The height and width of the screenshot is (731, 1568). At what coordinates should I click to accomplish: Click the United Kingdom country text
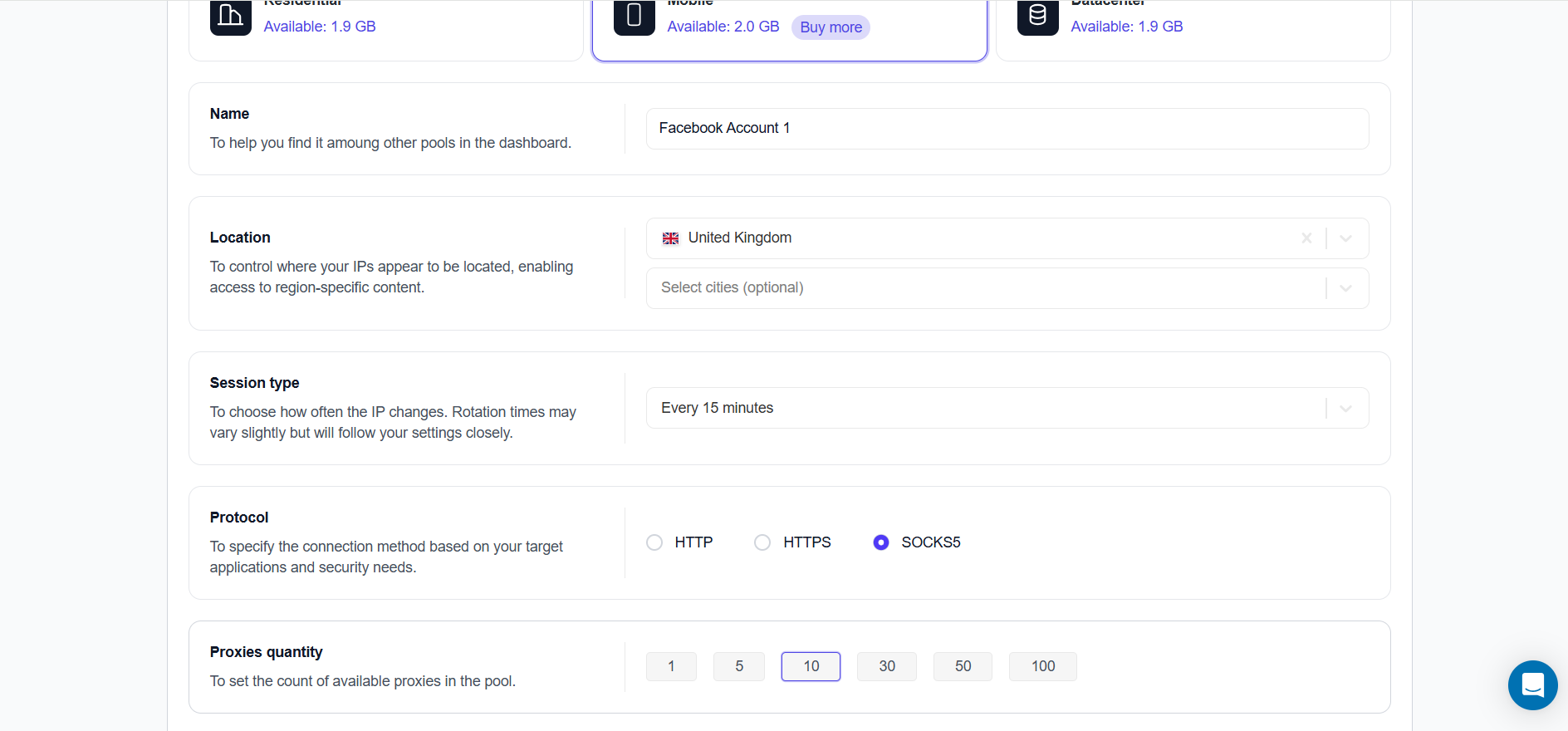point(740,238)
